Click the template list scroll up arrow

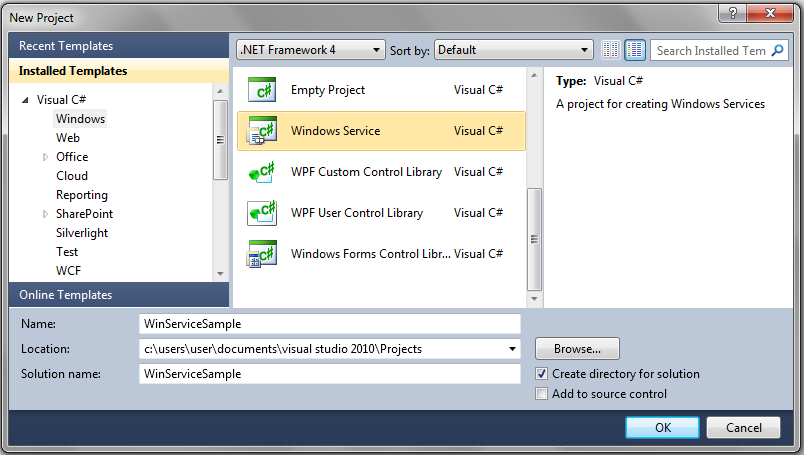point(534,75)
